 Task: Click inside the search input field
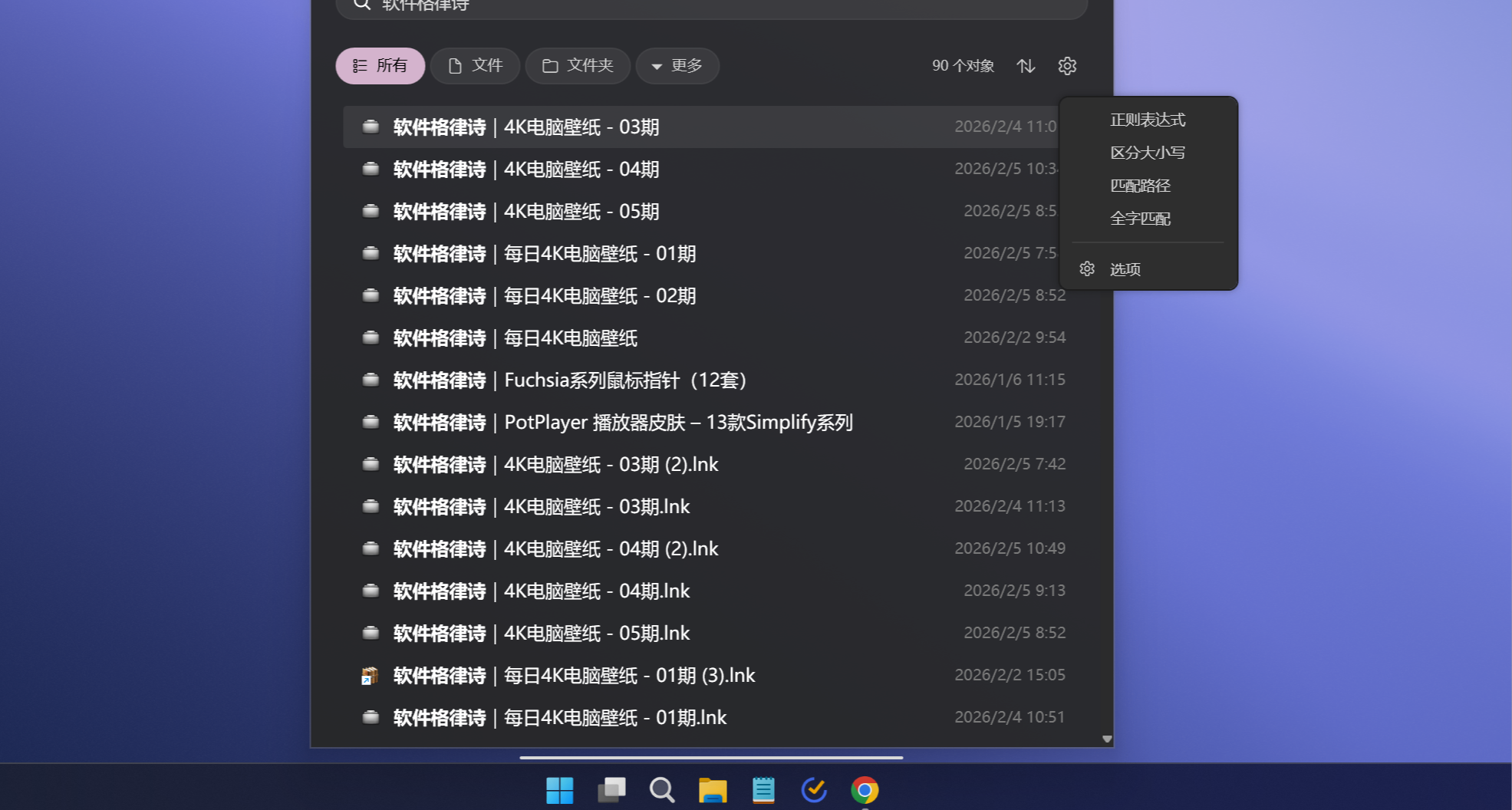690,6
